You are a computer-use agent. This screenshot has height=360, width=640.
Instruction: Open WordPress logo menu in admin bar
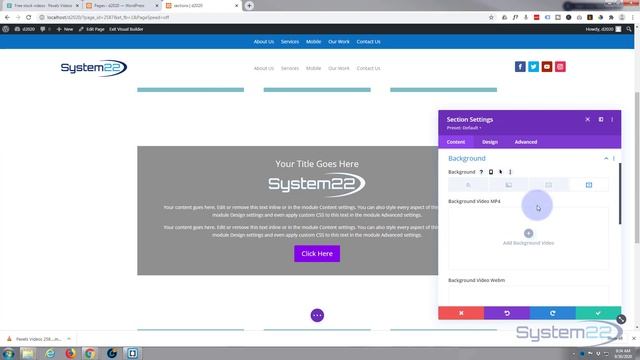pos(6,29)
